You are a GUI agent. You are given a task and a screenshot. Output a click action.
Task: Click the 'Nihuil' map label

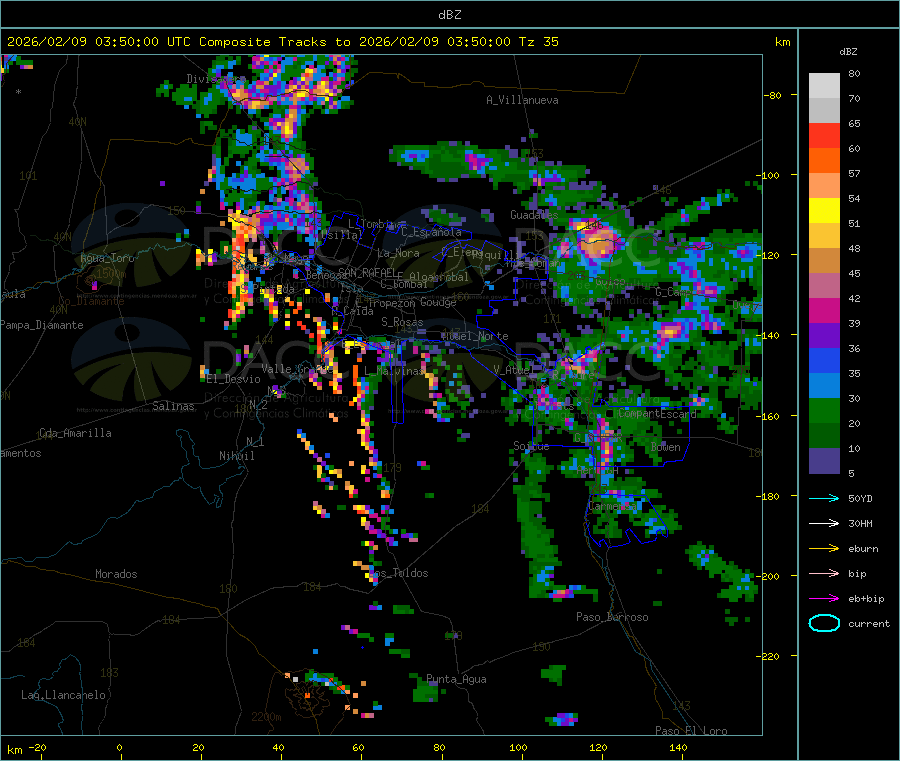click(x=236, y=456)
